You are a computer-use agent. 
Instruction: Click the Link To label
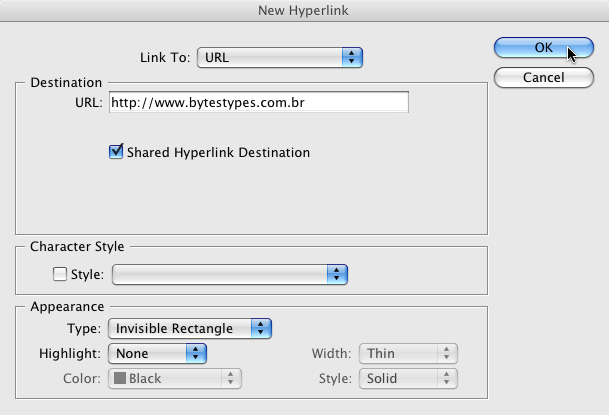click(x=165, y=57)
